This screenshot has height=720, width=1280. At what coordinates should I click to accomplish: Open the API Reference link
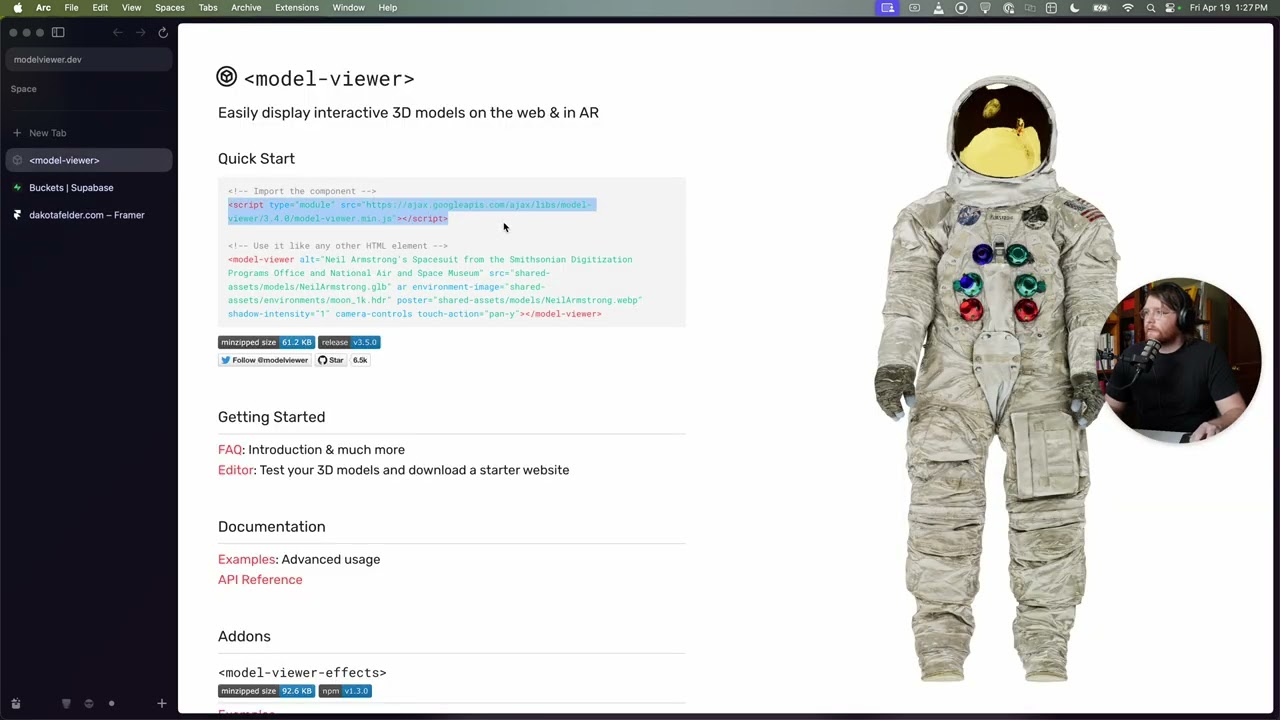(260, 580)
